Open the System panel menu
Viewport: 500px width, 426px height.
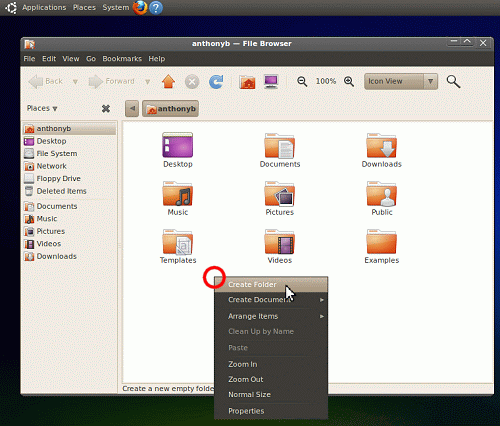tap(115, 7)
